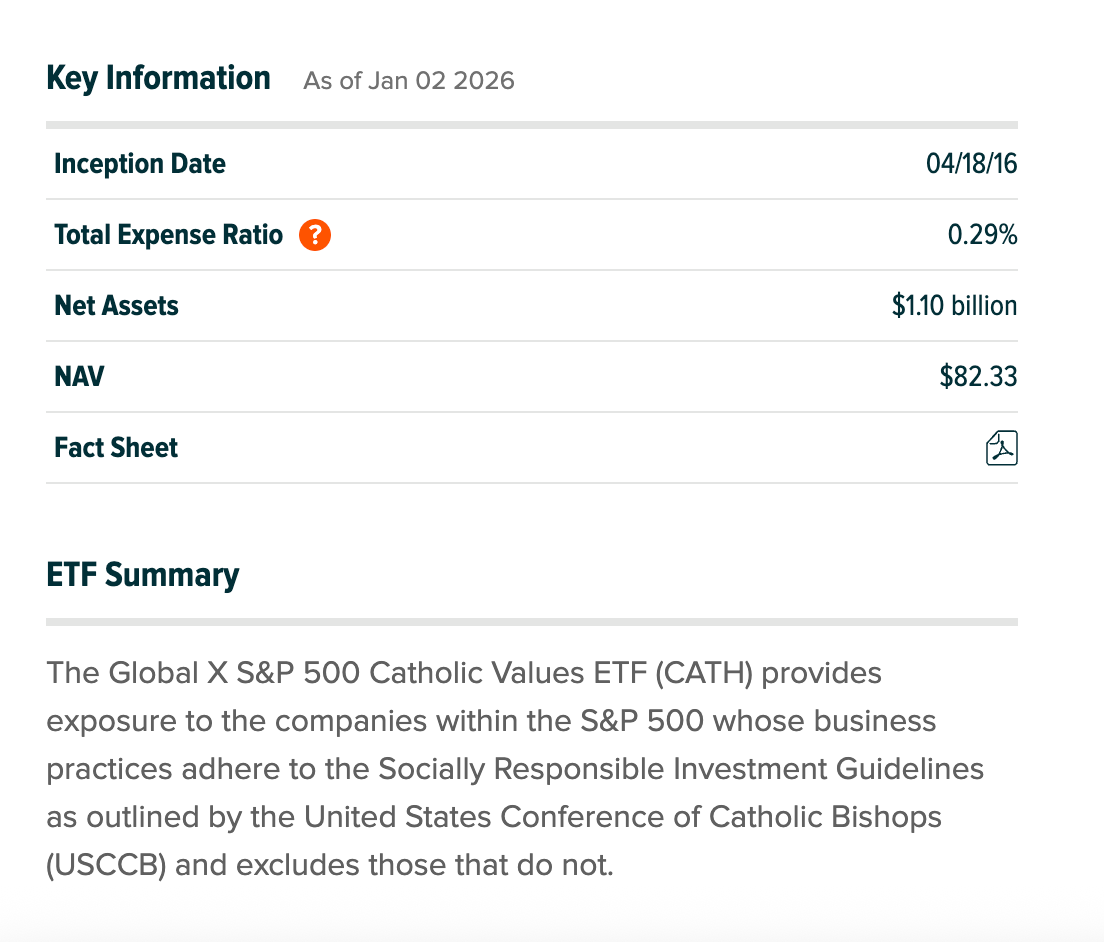Click the NAV row label

tap(79, 377)
